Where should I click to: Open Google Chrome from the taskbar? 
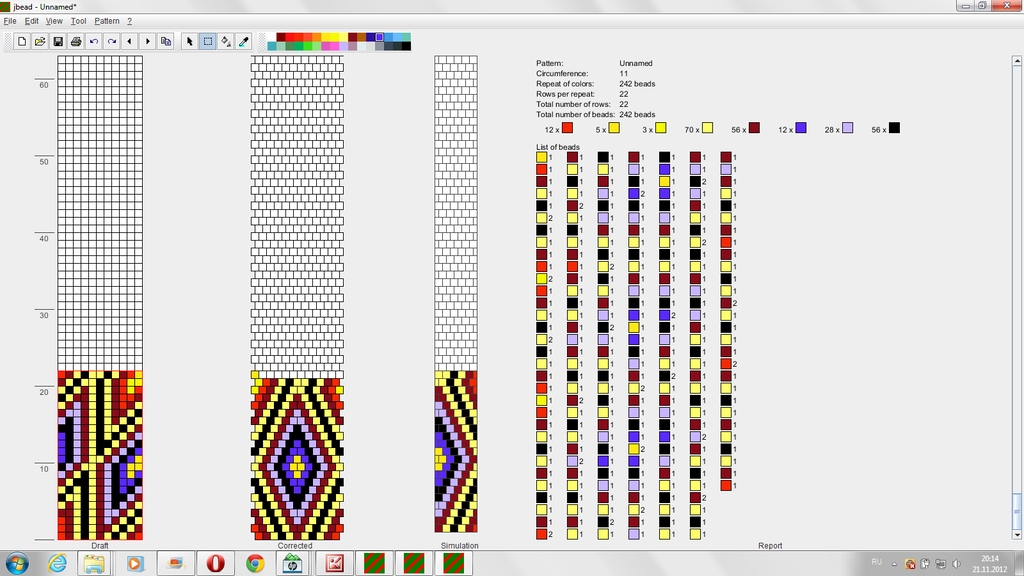coord(255,563)
